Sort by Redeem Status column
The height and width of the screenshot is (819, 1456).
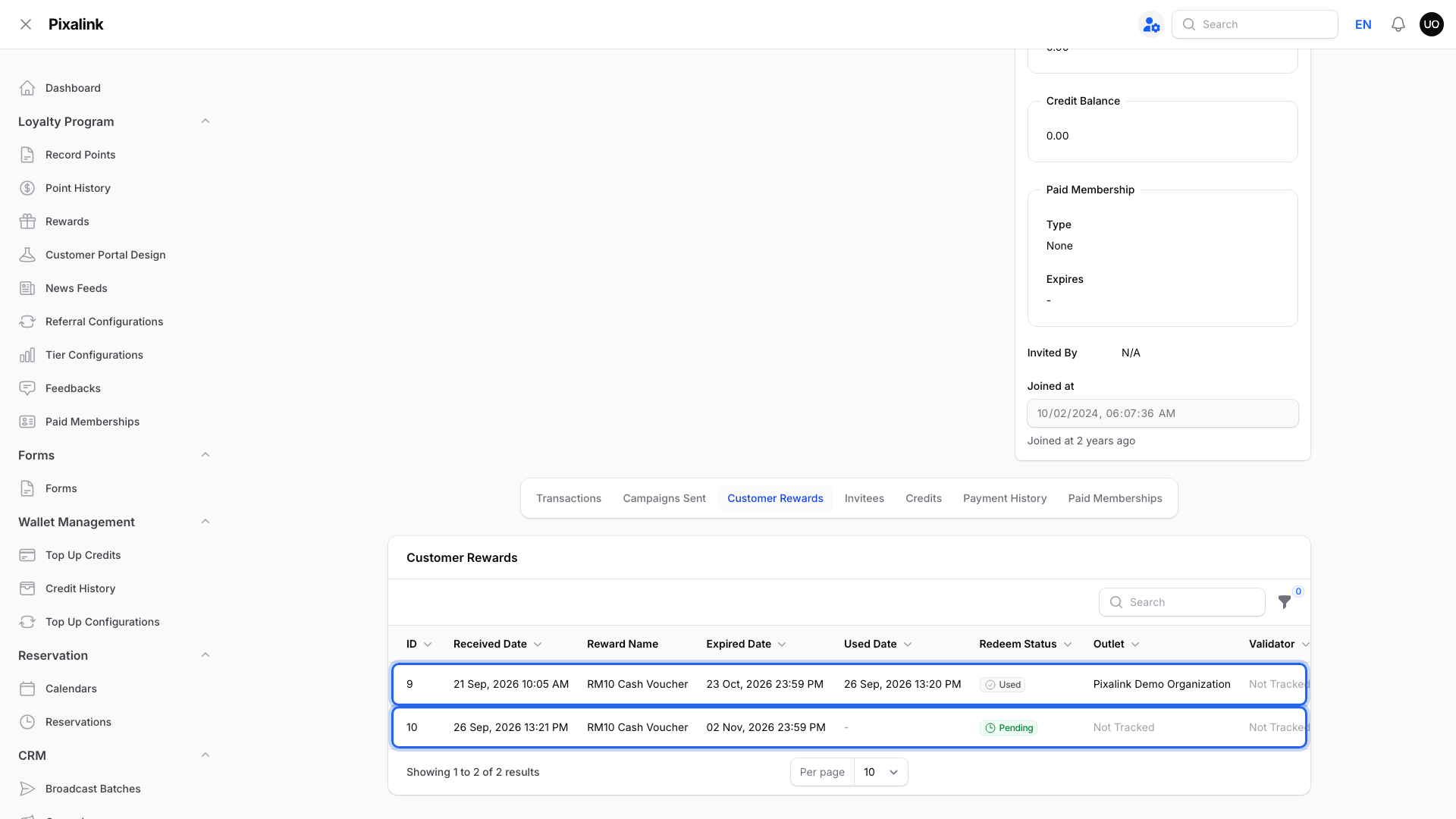click(1025, 644)
